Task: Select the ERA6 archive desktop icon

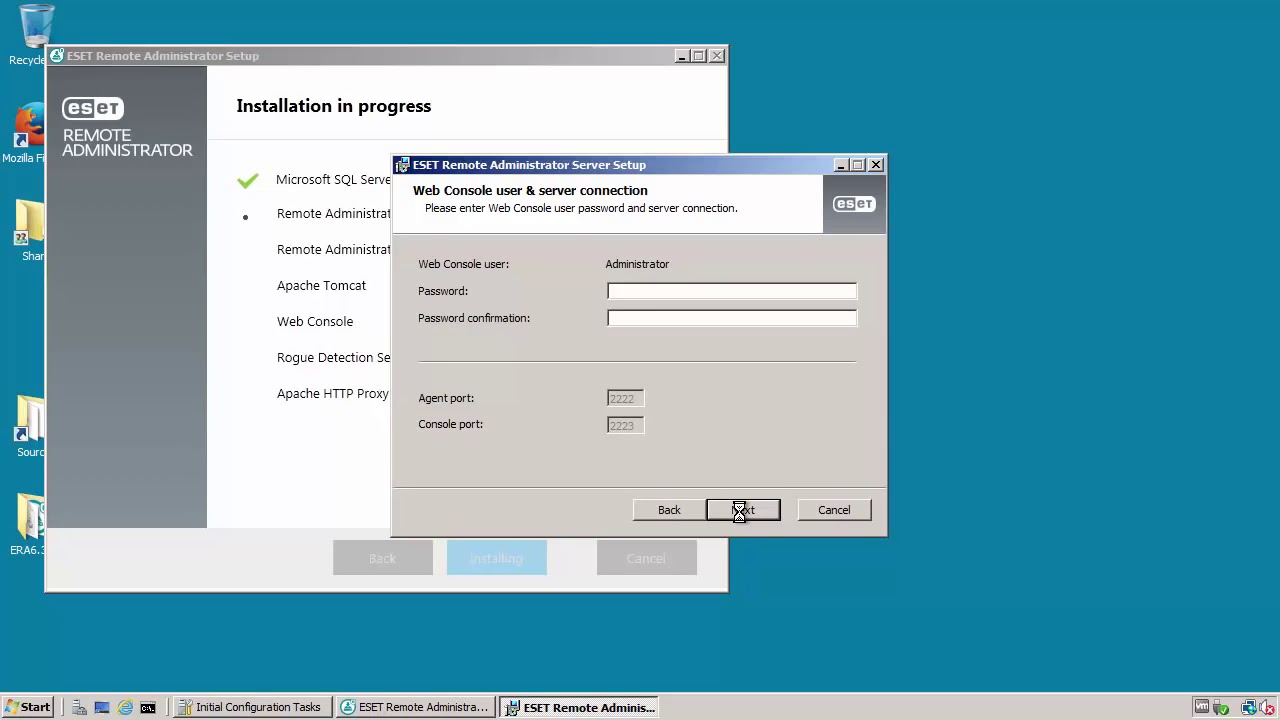Action: [x=28, y=525]
